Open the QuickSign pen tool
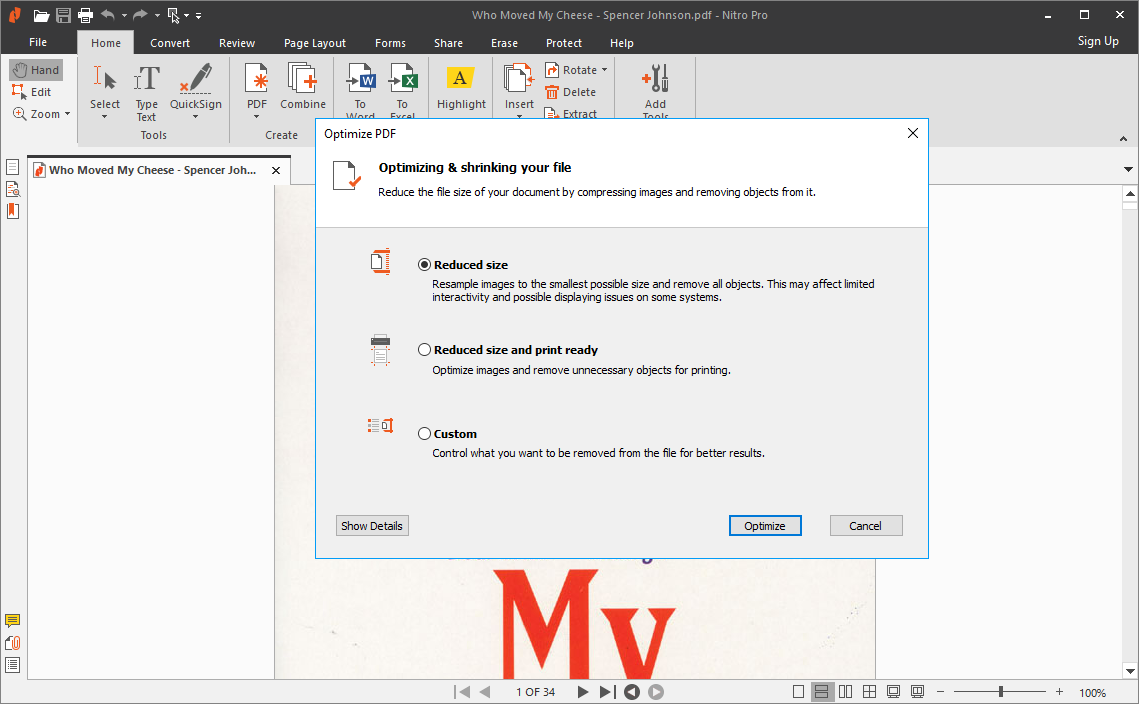Viewport: 1139px width, 704px height. [x=195, y=79]
